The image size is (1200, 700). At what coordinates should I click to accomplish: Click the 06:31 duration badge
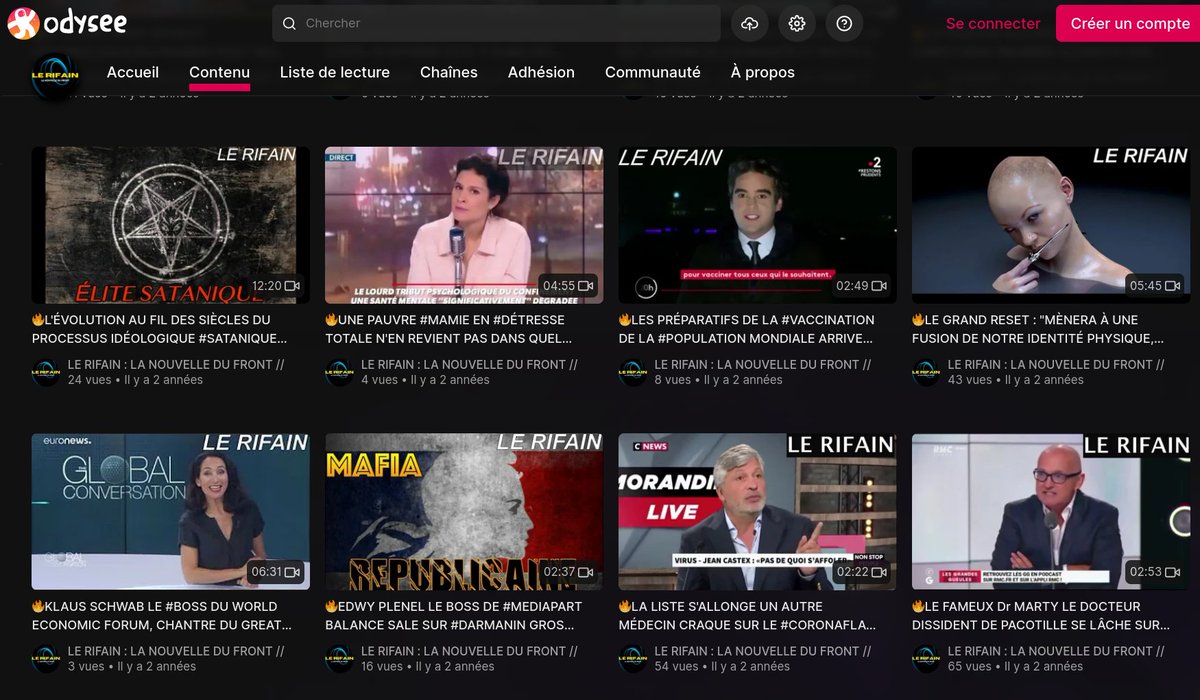click(276, 572)
